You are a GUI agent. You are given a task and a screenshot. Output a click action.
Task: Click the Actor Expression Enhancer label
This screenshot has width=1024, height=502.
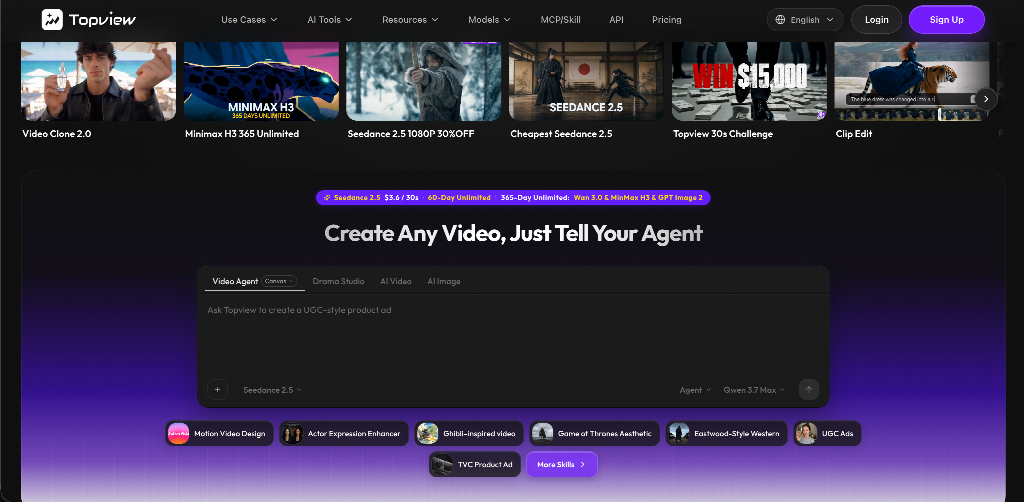354,433
